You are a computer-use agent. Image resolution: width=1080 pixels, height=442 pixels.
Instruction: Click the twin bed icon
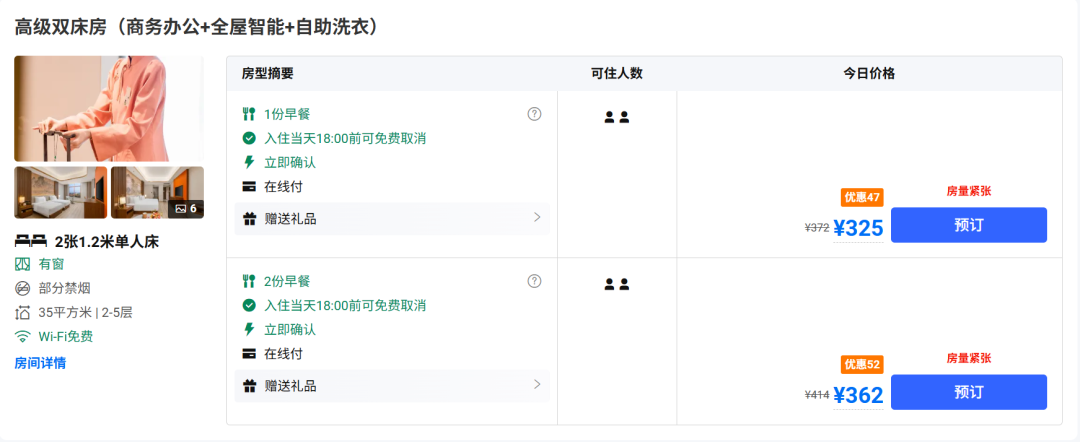31,241
